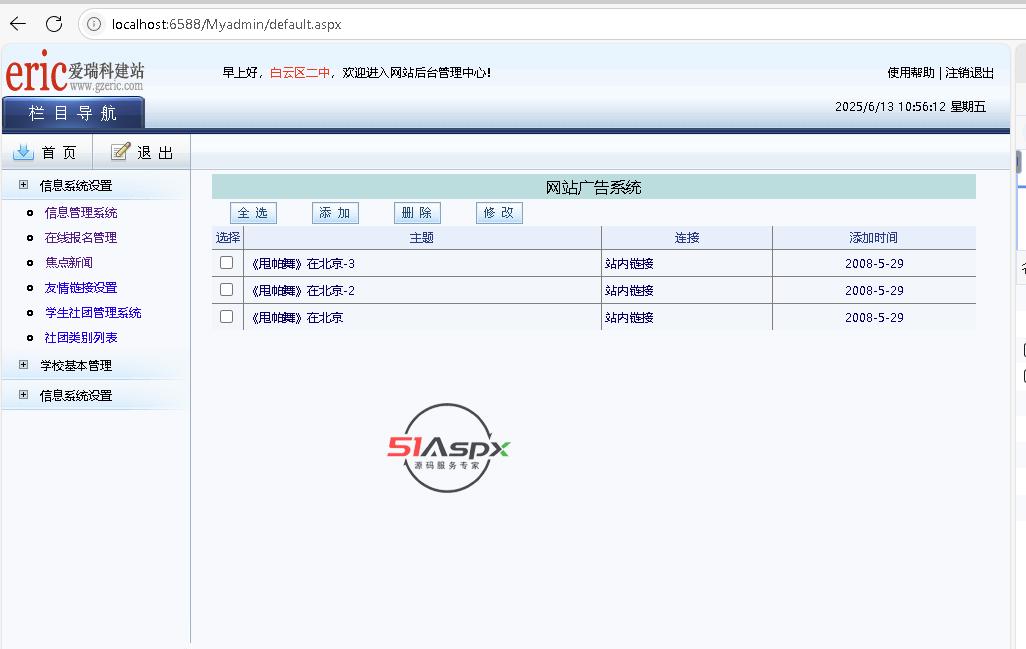Expand the 信息系统设置 section below 学校基本管理
The height and width of the screenshot is (649, 1026).
click(x=24, y=395)
